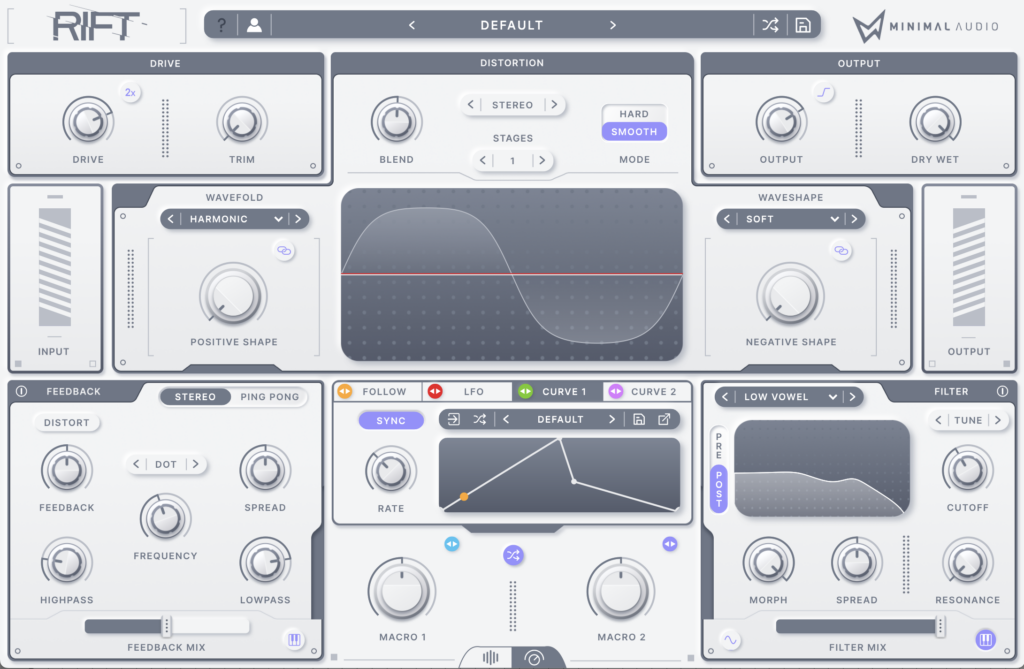This screenshot has height=669, width=1024.
Task: Click the Input level meter
Action: [55, 267]
